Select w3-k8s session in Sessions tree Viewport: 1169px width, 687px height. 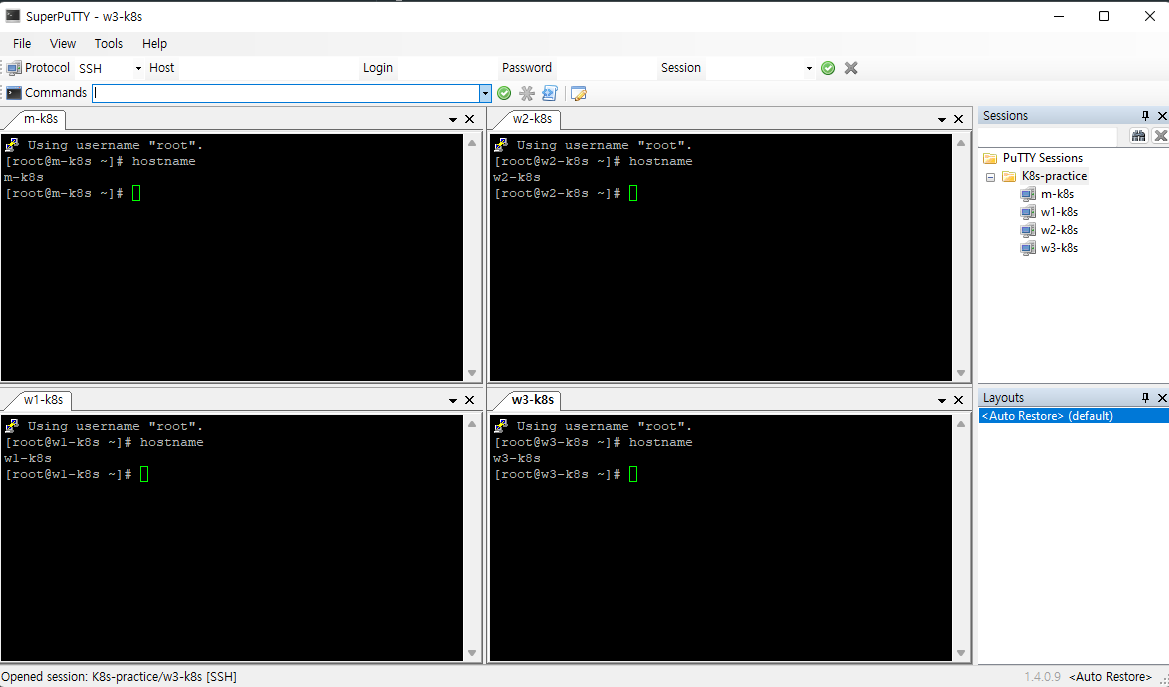1059,248
